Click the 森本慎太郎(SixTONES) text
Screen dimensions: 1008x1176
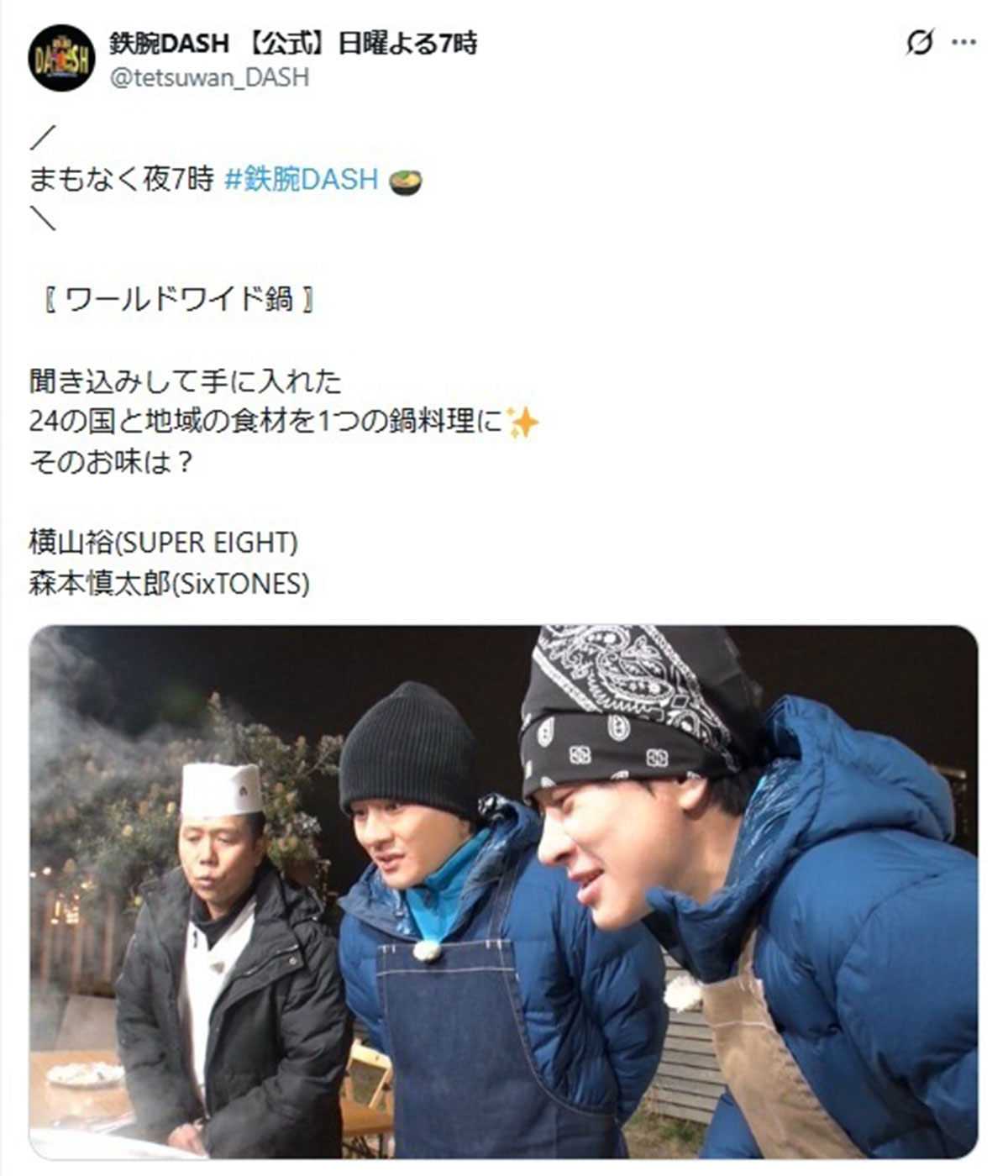[170, 583]
